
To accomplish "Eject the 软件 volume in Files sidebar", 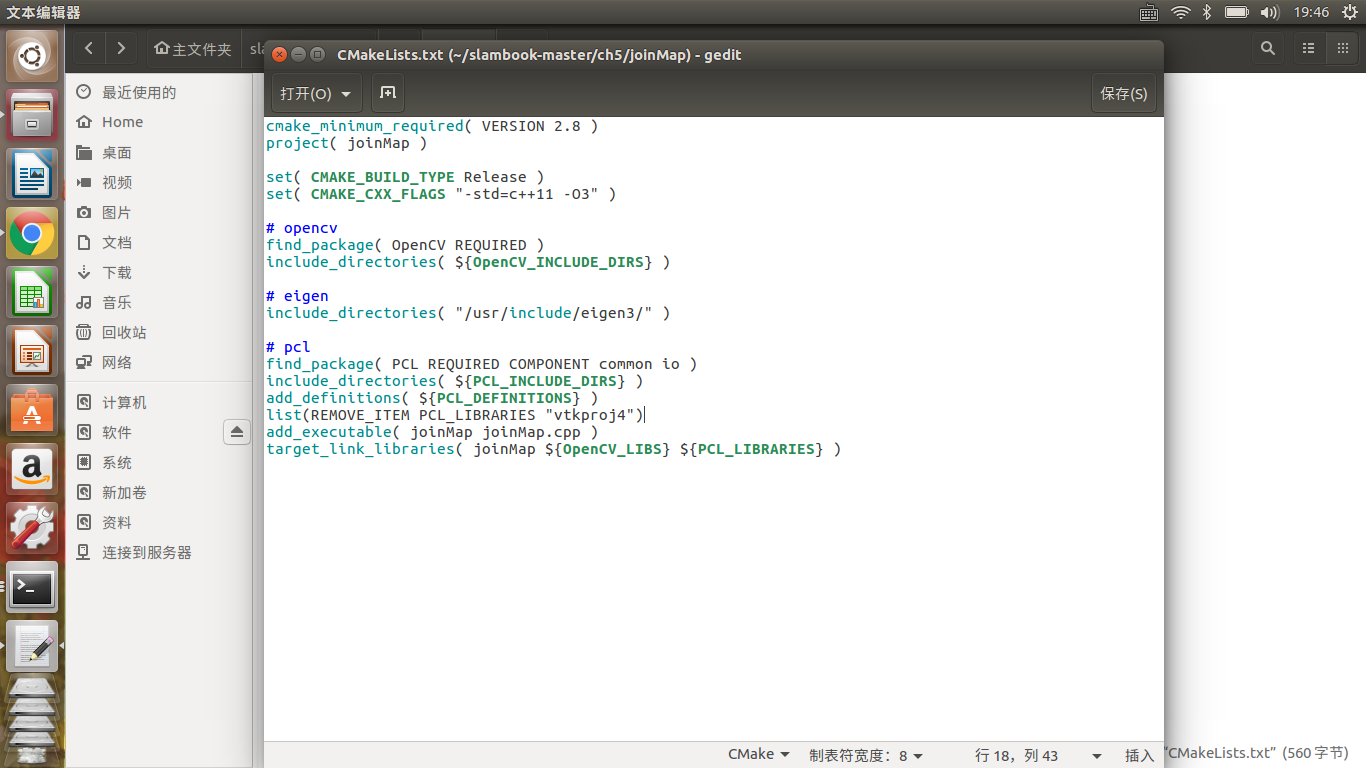I will (237, 432).
